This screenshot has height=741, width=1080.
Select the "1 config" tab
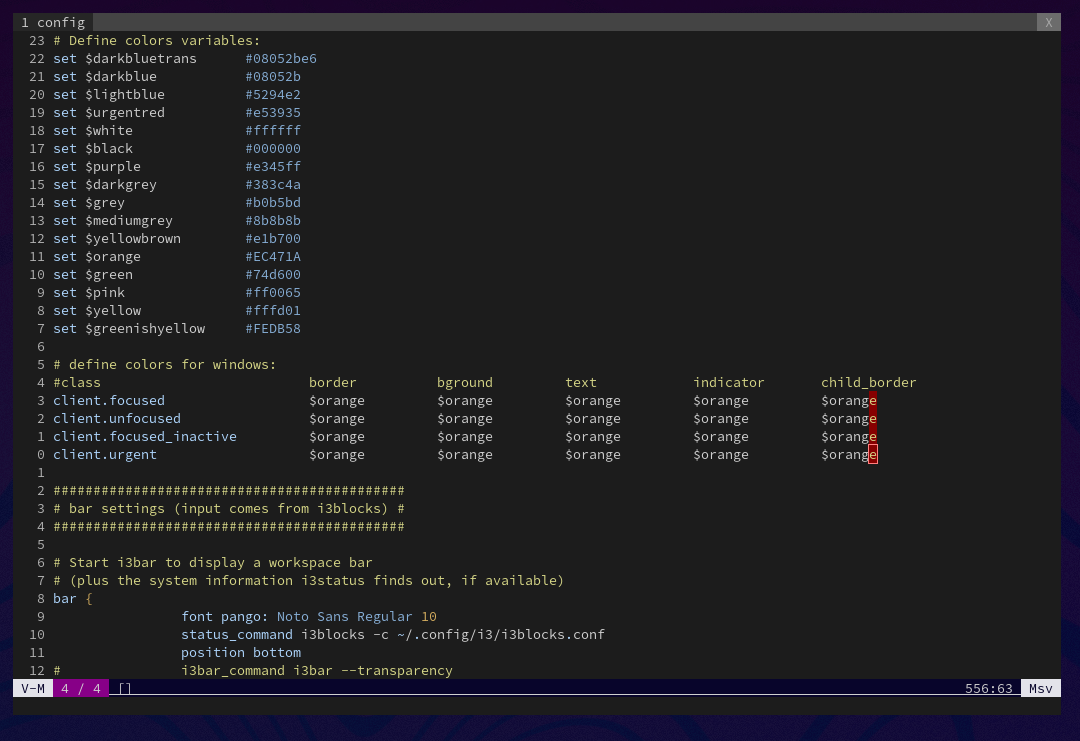(52, 22)
